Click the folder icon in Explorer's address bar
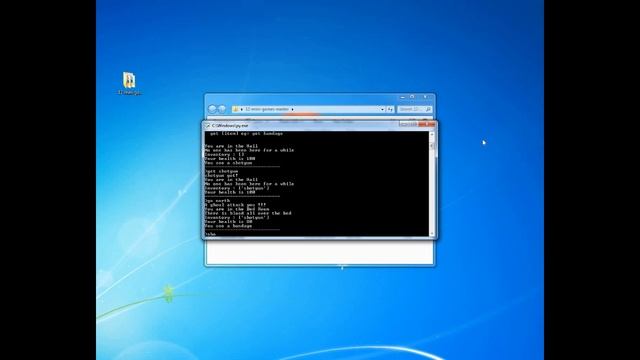This screenshot has width=640, height=360. tap(235, 109)
